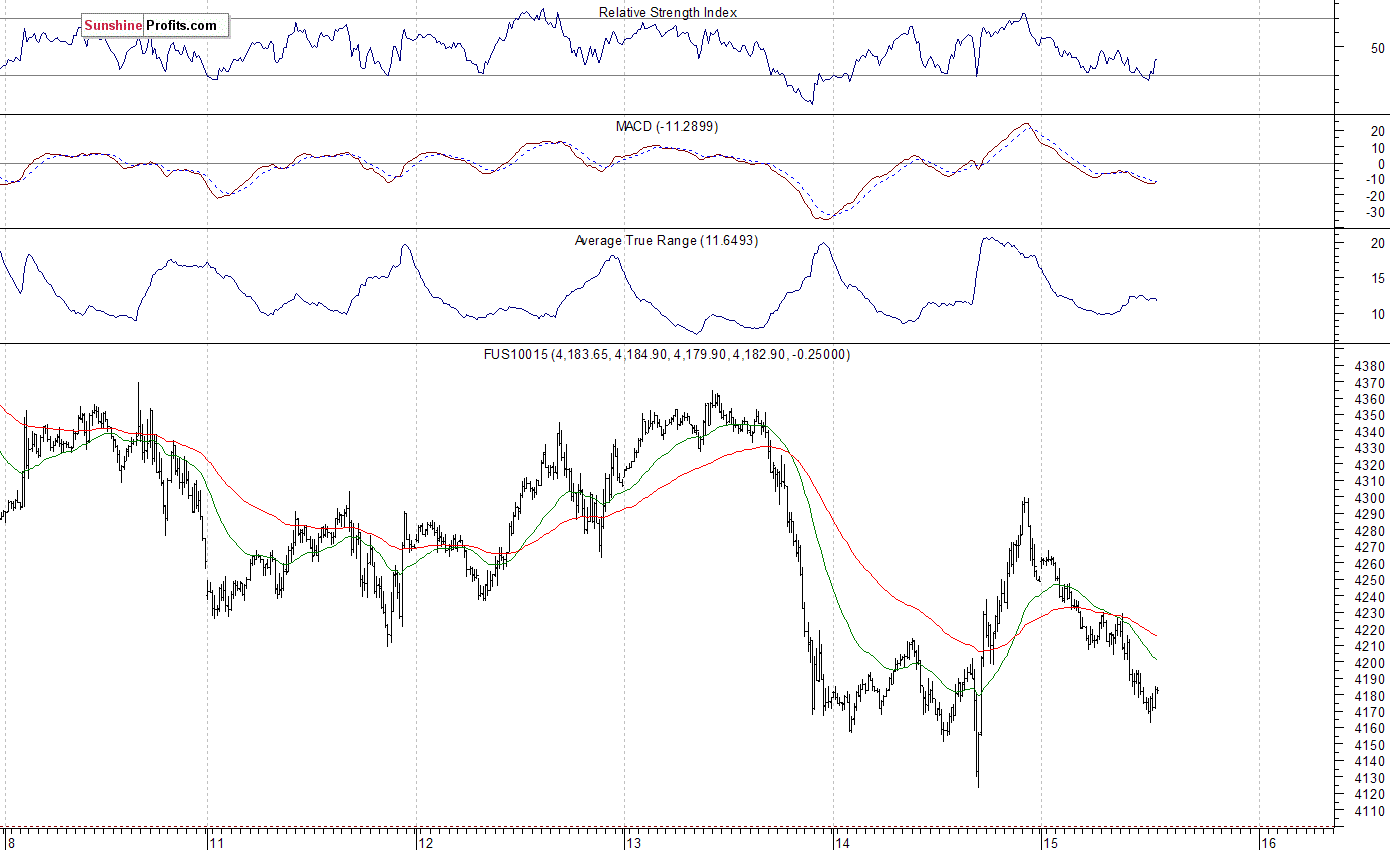This screenshot has width=1390, height=850.
Task: Click the date label 14 on the time axis
Action: (842, 842)
